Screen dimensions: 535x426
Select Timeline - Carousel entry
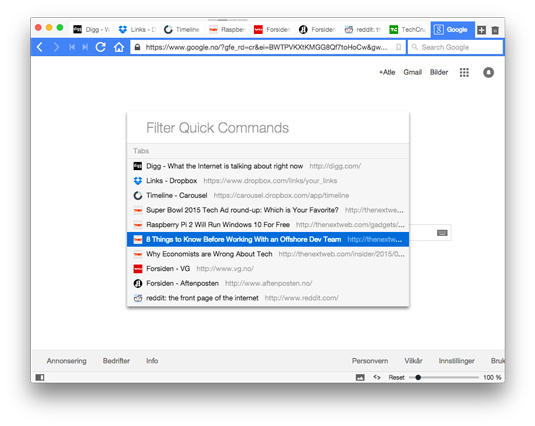tap(268, 195)
